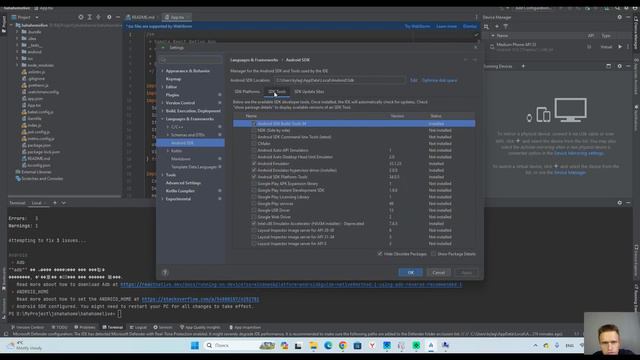Expand Build, Execution, Deployment settings
This screenshot has width=640, height=360.
pos(162,111)
